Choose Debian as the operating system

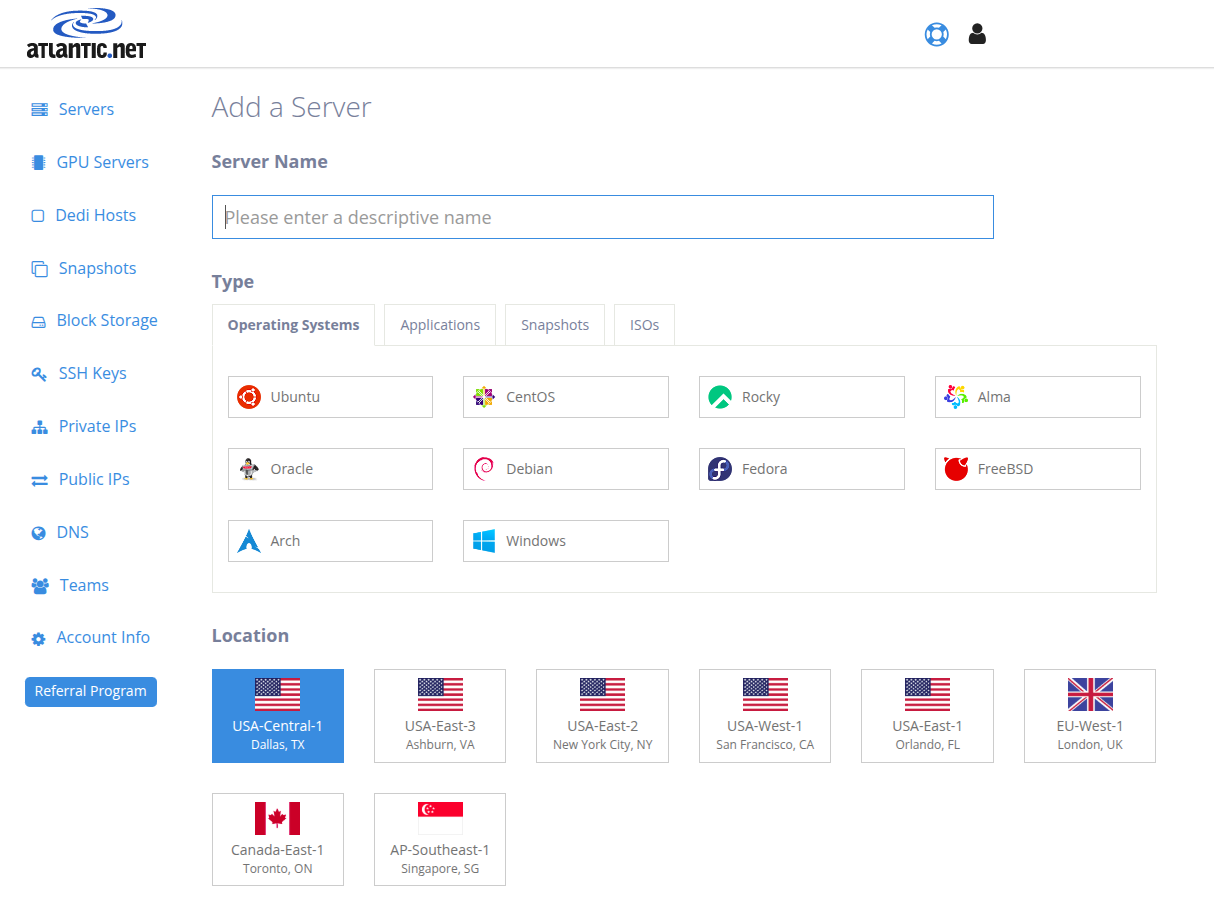pyautogui.click(x=565, y=469)
